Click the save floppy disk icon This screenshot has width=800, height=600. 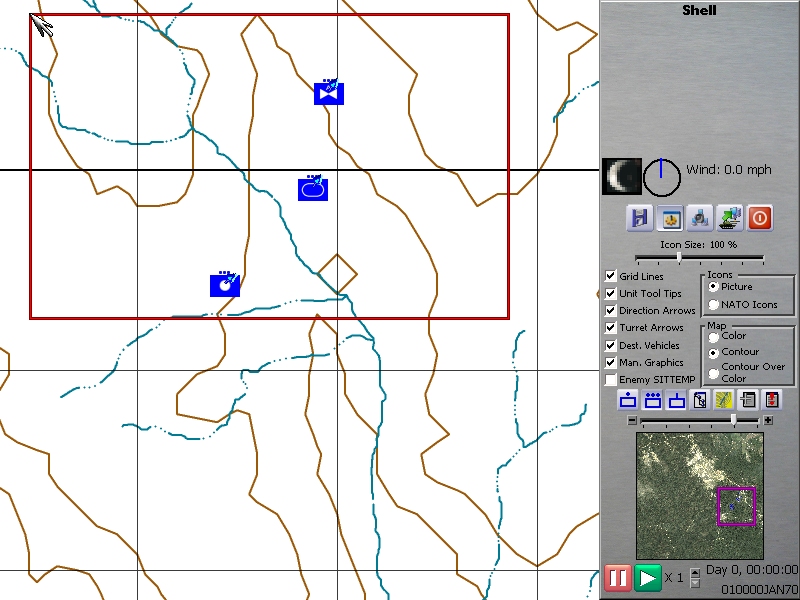pos(640,217)
